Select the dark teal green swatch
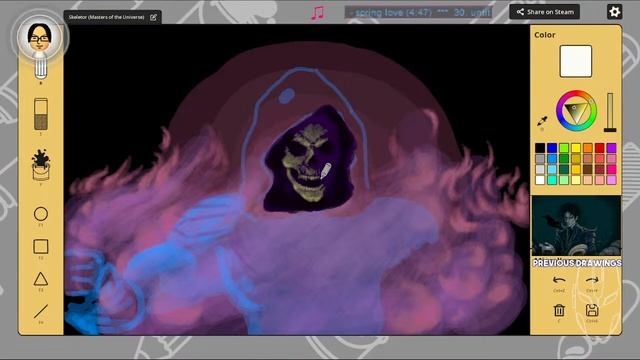The image size is (640, 360). point(564,169)
